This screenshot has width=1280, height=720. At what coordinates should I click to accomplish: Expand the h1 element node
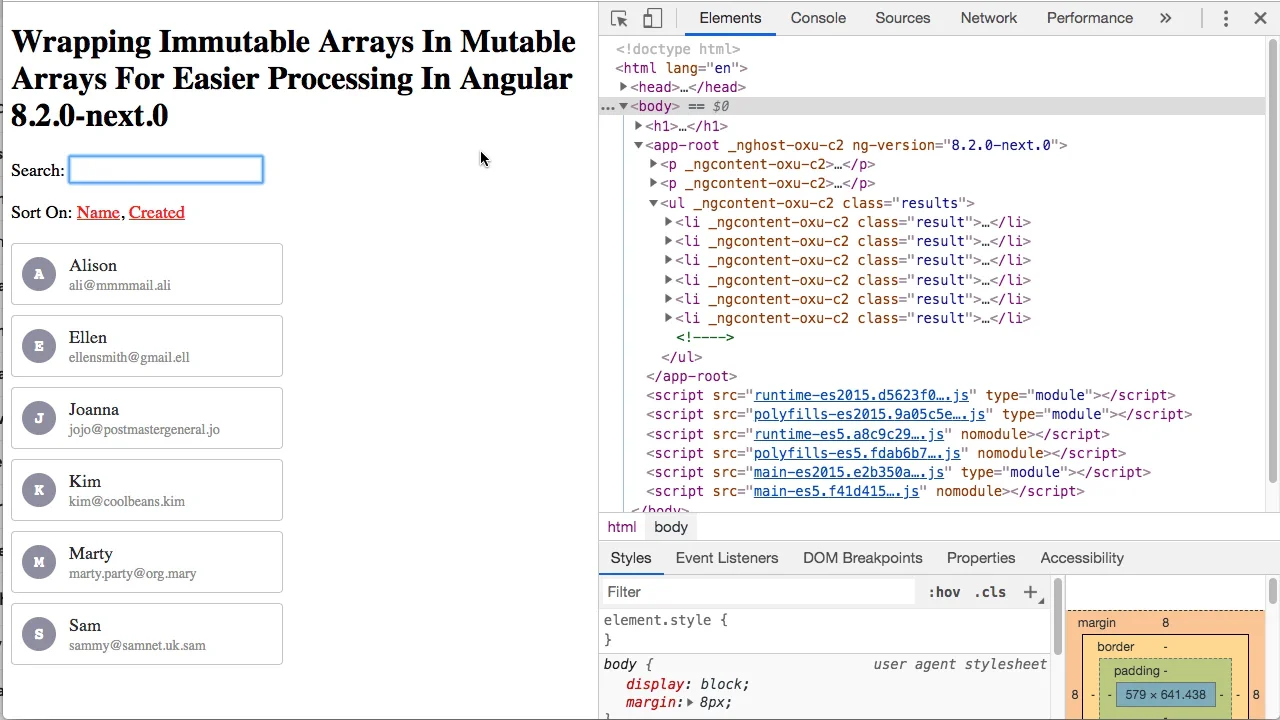(638, 126)
